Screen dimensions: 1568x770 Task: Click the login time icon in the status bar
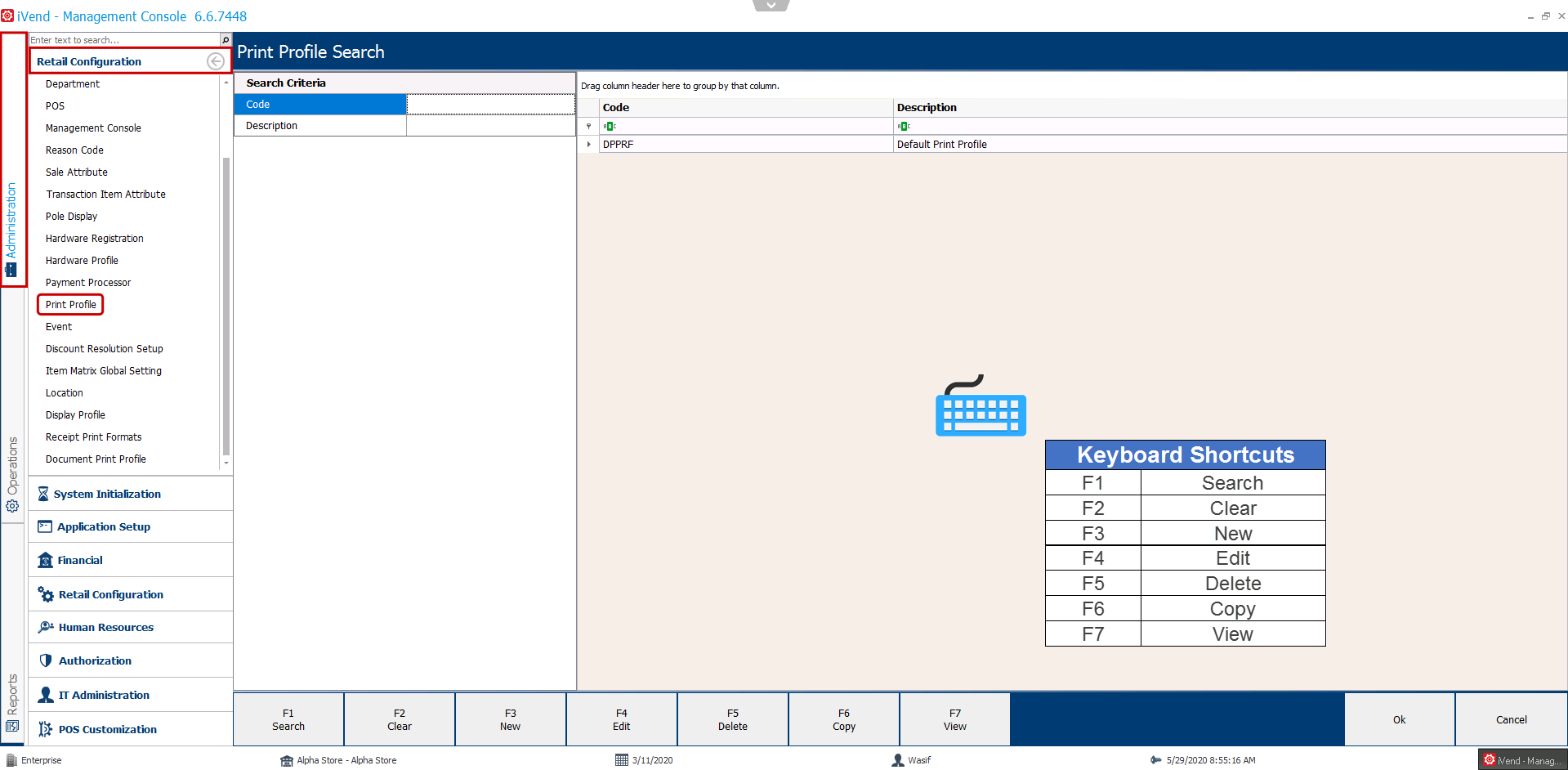click(1156, 760)
